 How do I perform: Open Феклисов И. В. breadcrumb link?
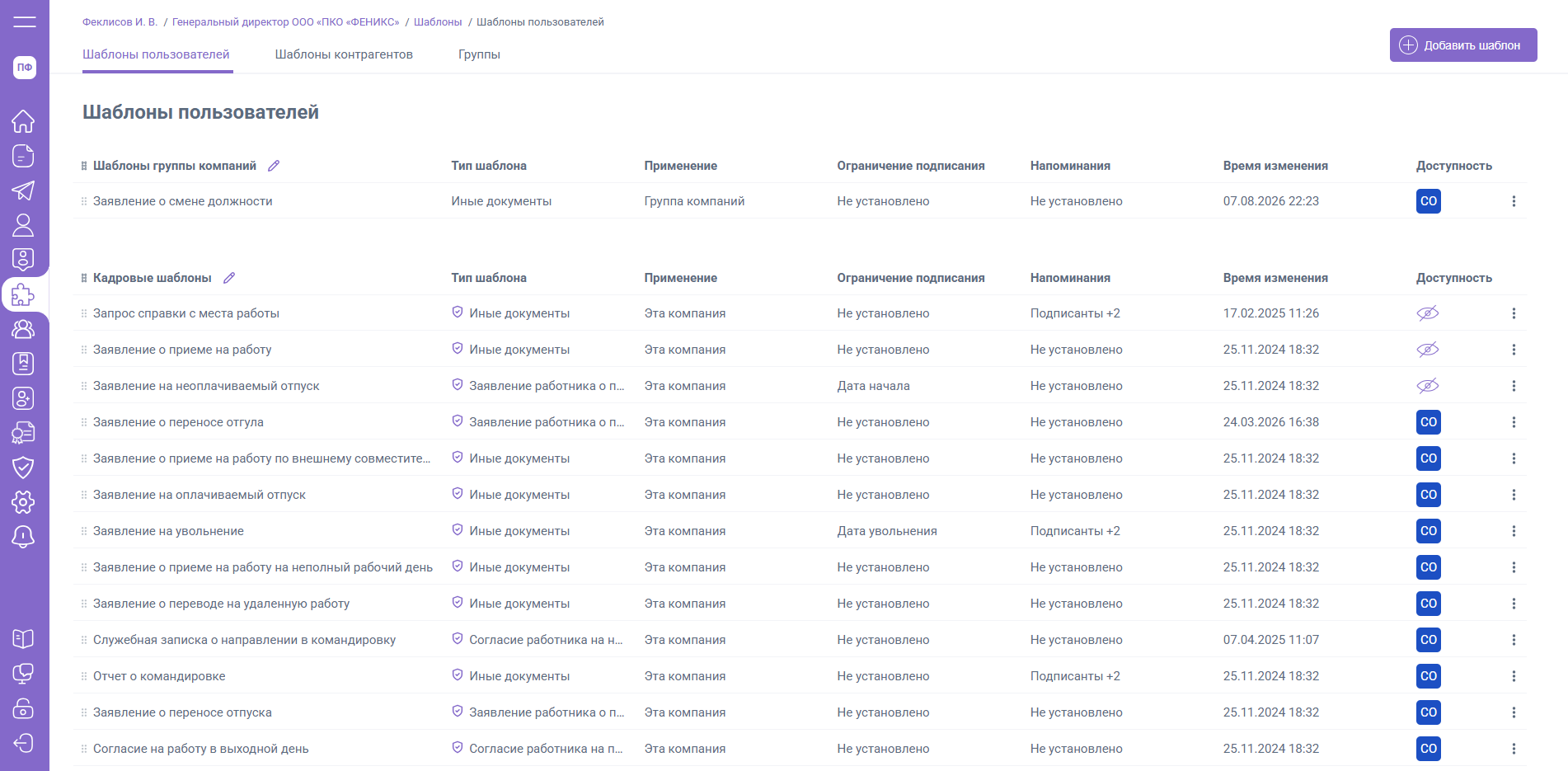(120, 22)
